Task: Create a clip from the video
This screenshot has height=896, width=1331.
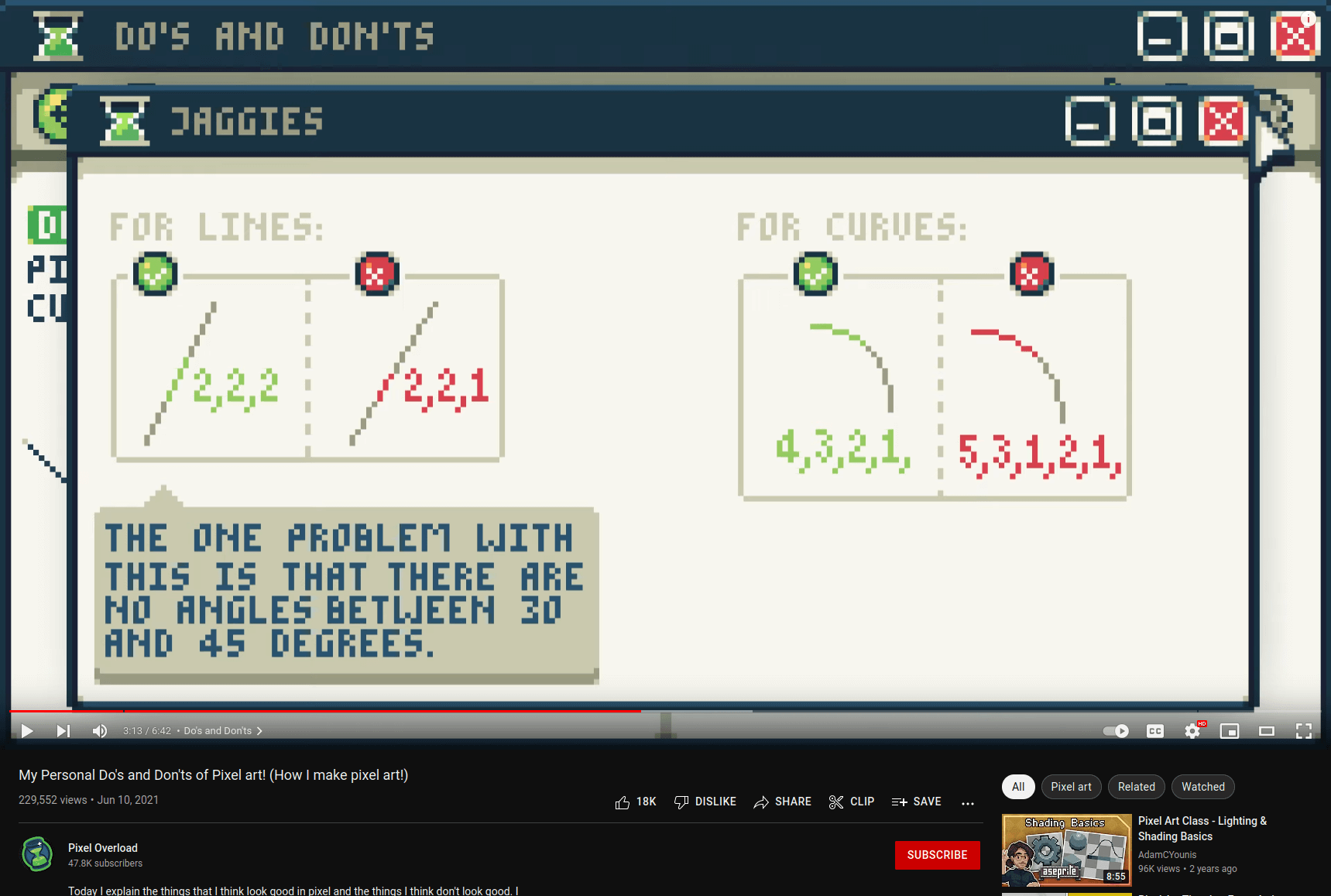Action: click(852, 802)
